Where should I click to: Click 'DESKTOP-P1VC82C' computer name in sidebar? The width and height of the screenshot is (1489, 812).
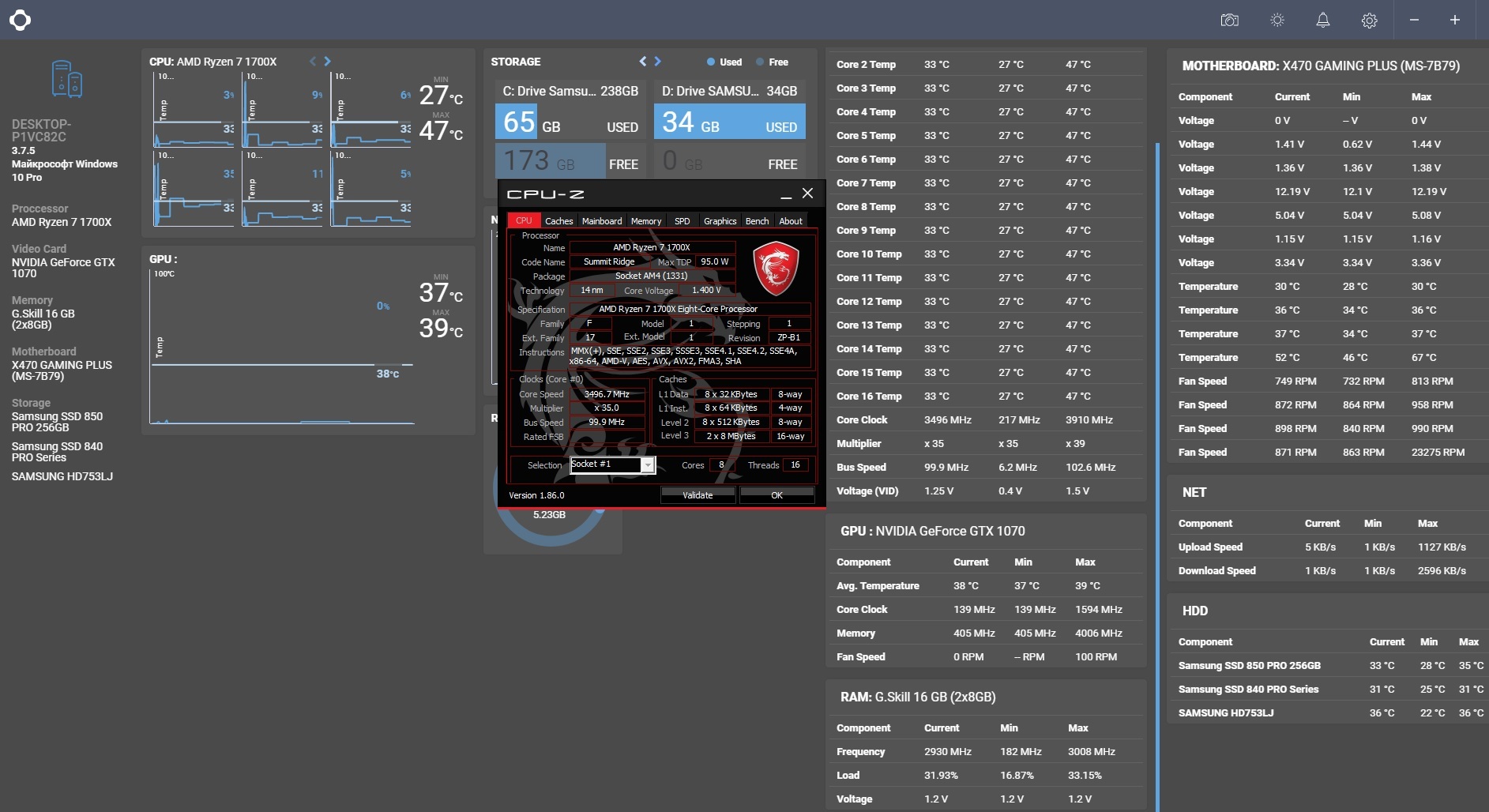click(x=41, y=130)
